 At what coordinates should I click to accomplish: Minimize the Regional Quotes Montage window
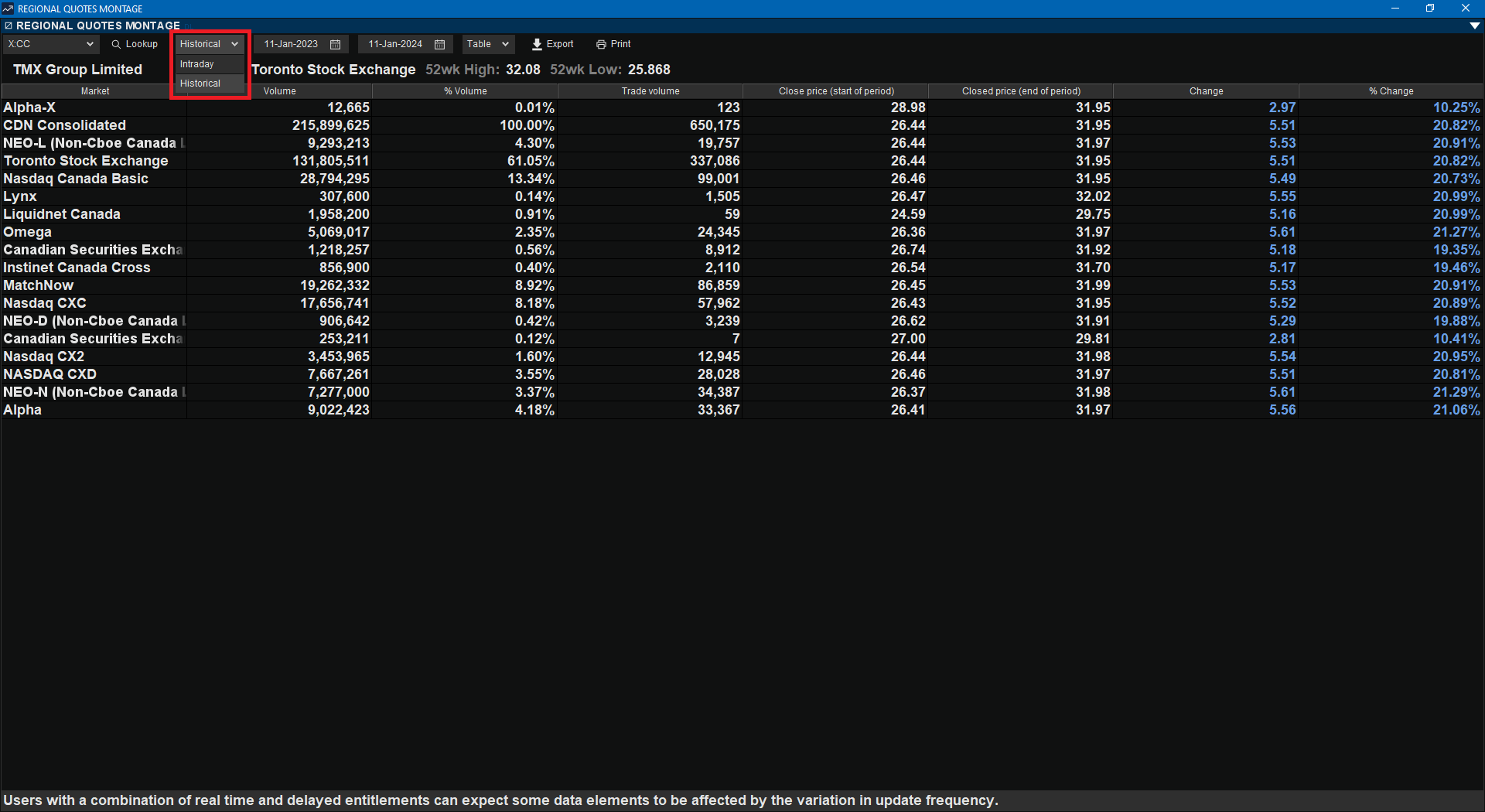(x=1395, y=9)
